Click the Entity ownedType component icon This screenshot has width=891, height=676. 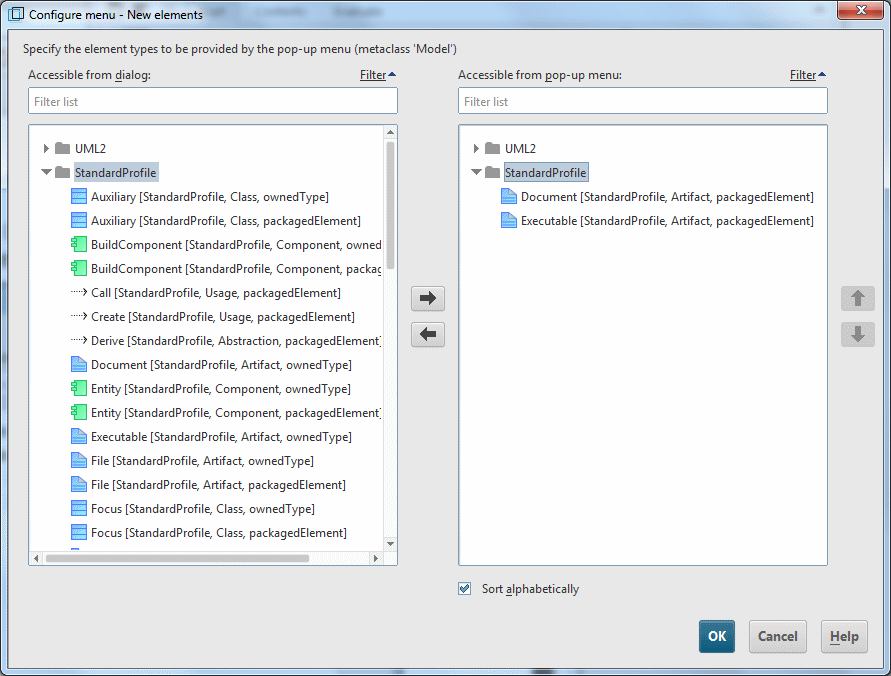[x=78, y=389]
